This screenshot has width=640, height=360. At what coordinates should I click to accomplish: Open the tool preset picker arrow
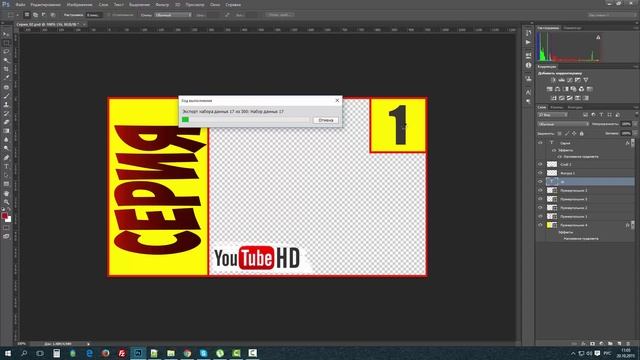pos(18,15)
